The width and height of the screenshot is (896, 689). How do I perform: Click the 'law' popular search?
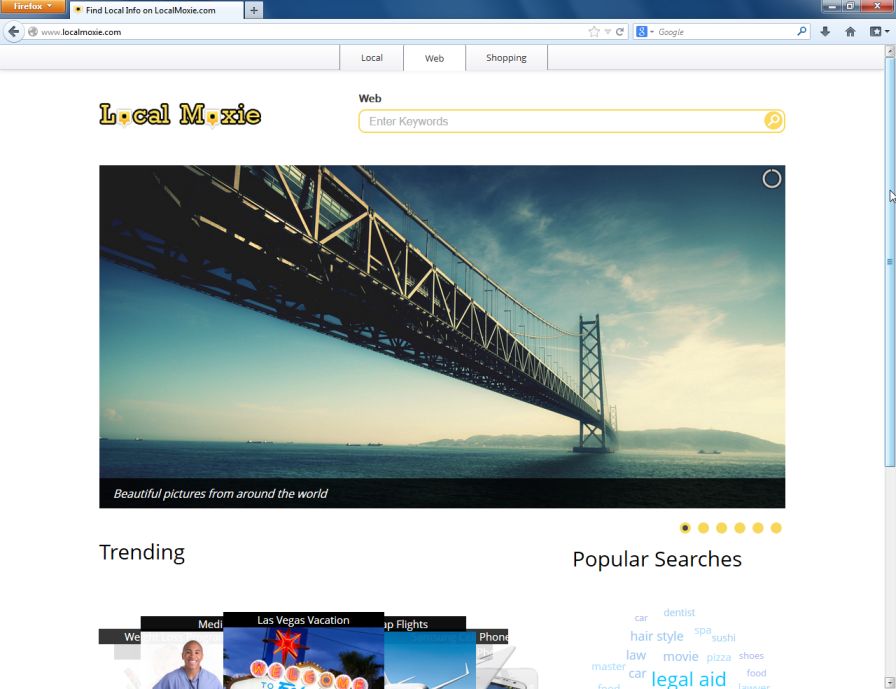click(636, 655)
